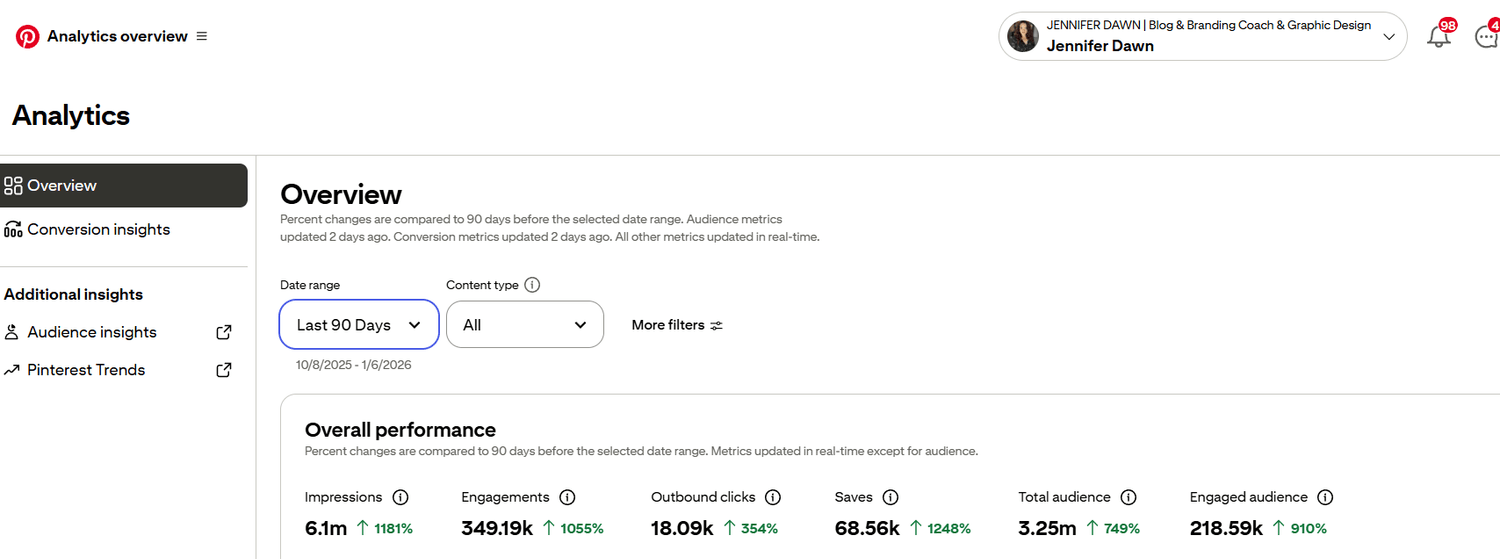Viewport: 1500px width, 559px height.
Task: Expand the Jennifer Dawn account switcher
Action: tap(1388, 37)
